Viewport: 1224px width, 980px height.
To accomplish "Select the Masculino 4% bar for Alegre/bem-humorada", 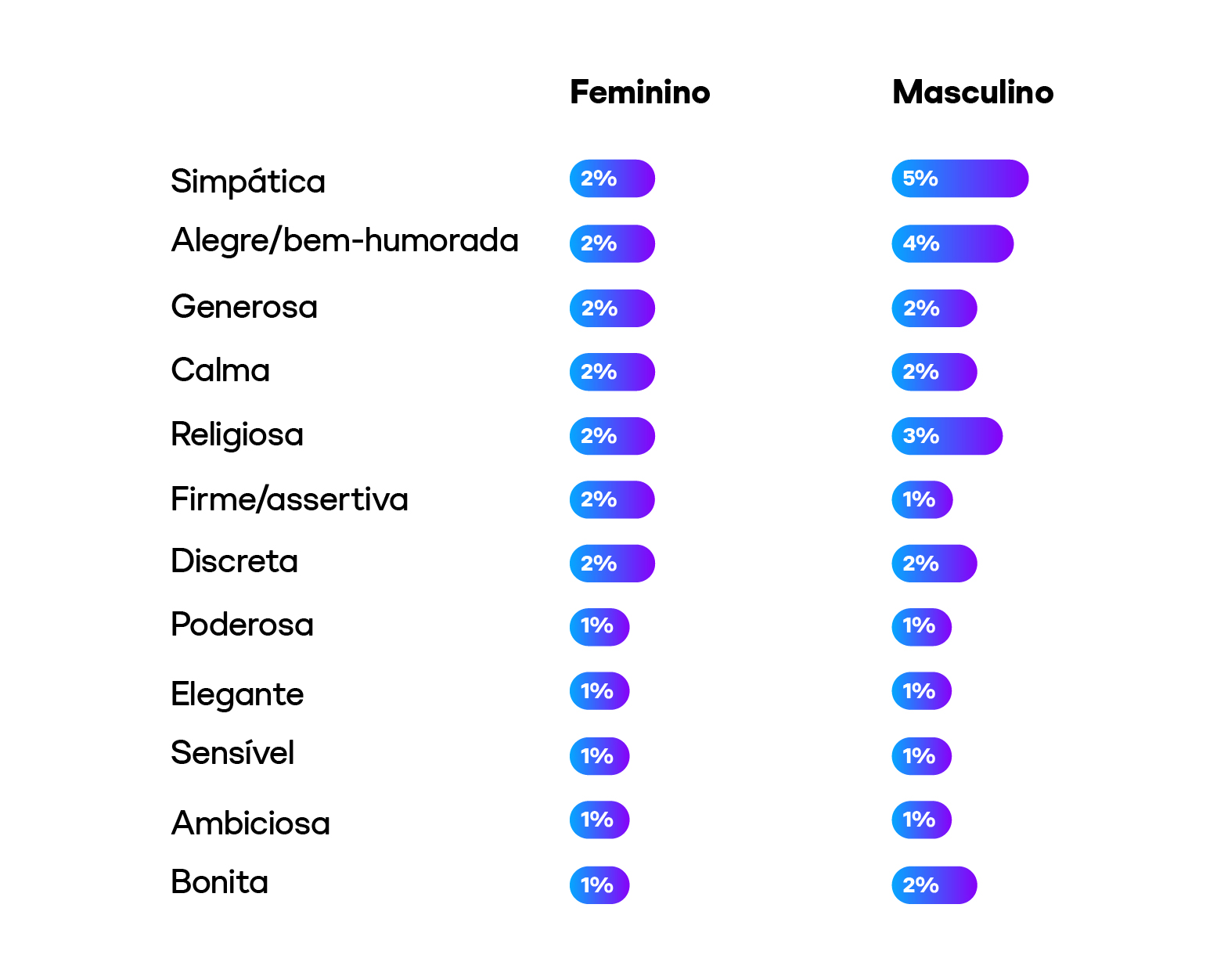I will 952,243.
